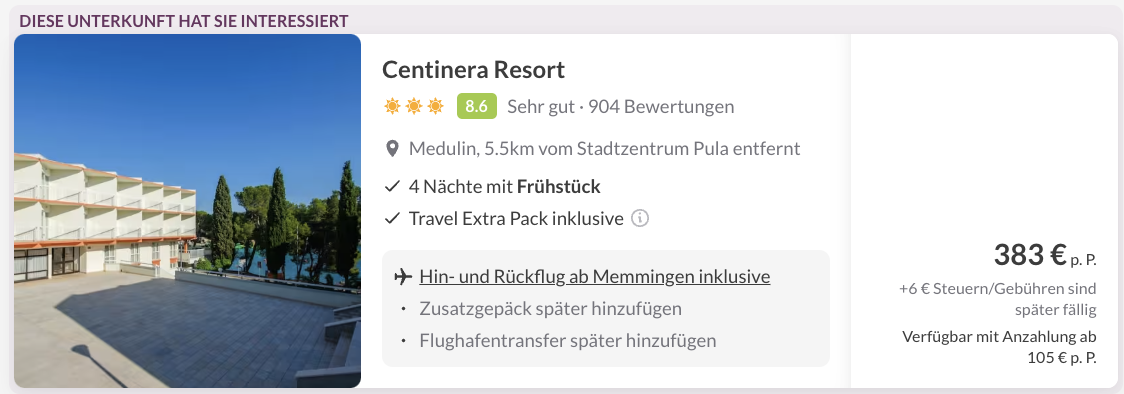Click the third sun star rating icon
This screenshot has width=1124, height=394.
(x=435, y=107)
